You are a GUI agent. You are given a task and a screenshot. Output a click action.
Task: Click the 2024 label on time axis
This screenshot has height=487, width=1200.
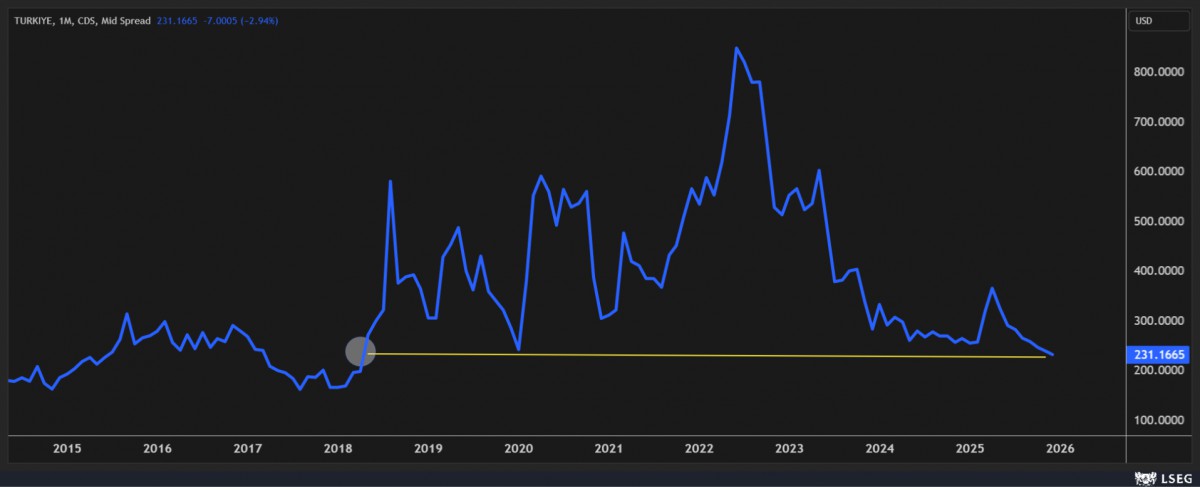coord(879,448)
